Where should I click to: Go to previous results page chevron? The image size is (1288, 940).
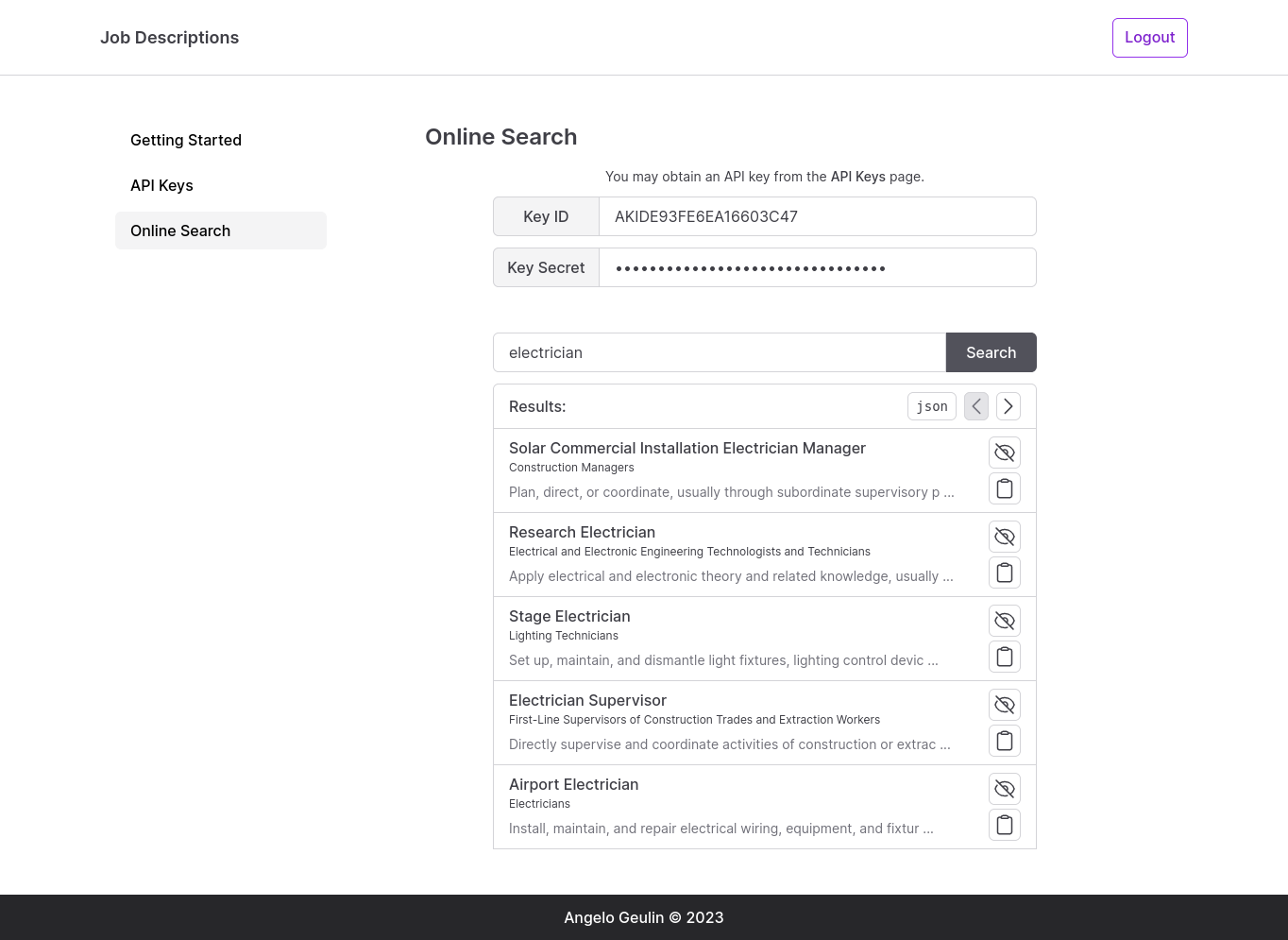(x=976, y=406)
